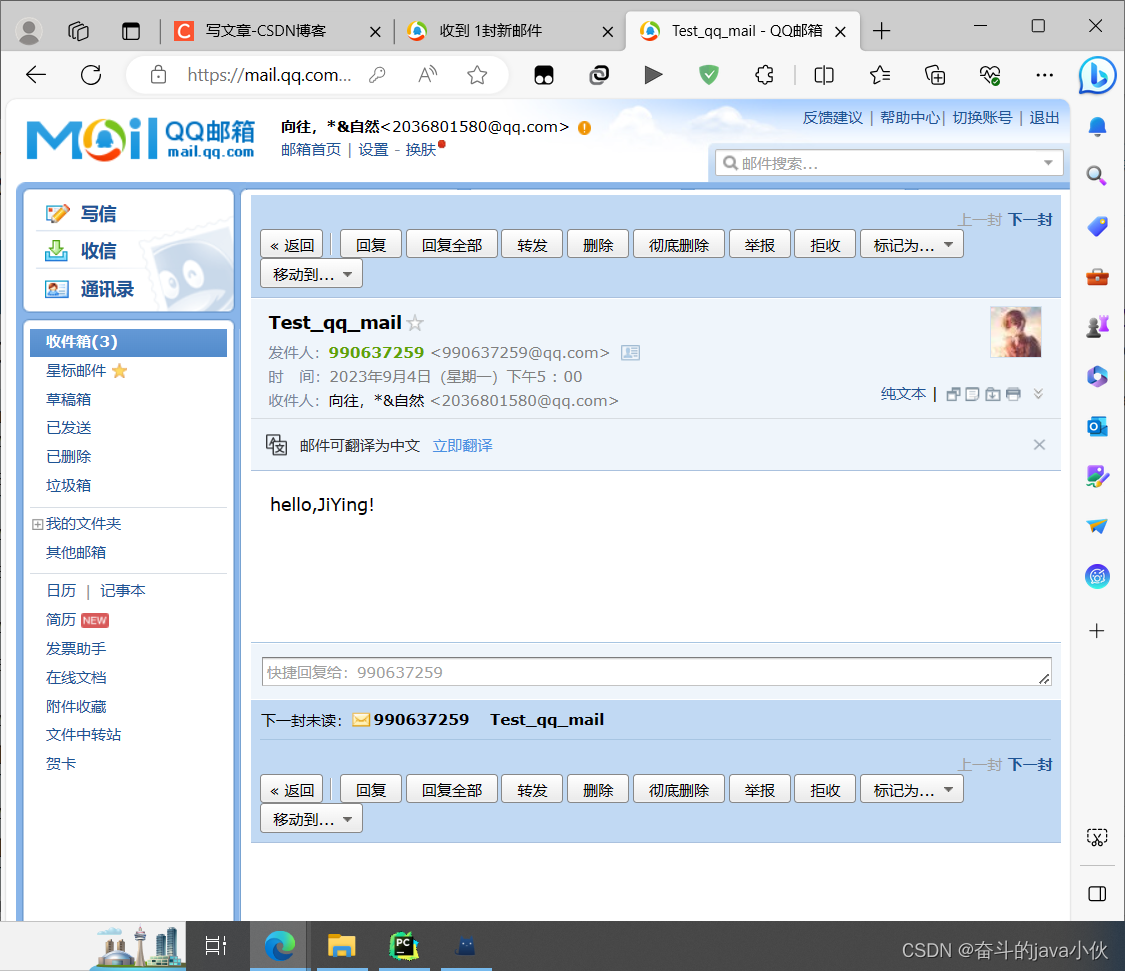Refresh the page
This screenshot has width=1125, height=971.
(91, 75)
